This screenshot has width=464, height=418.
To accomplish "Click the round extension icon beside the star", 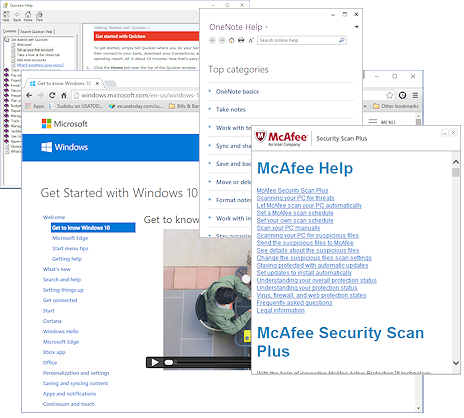I will pos(402,96).
